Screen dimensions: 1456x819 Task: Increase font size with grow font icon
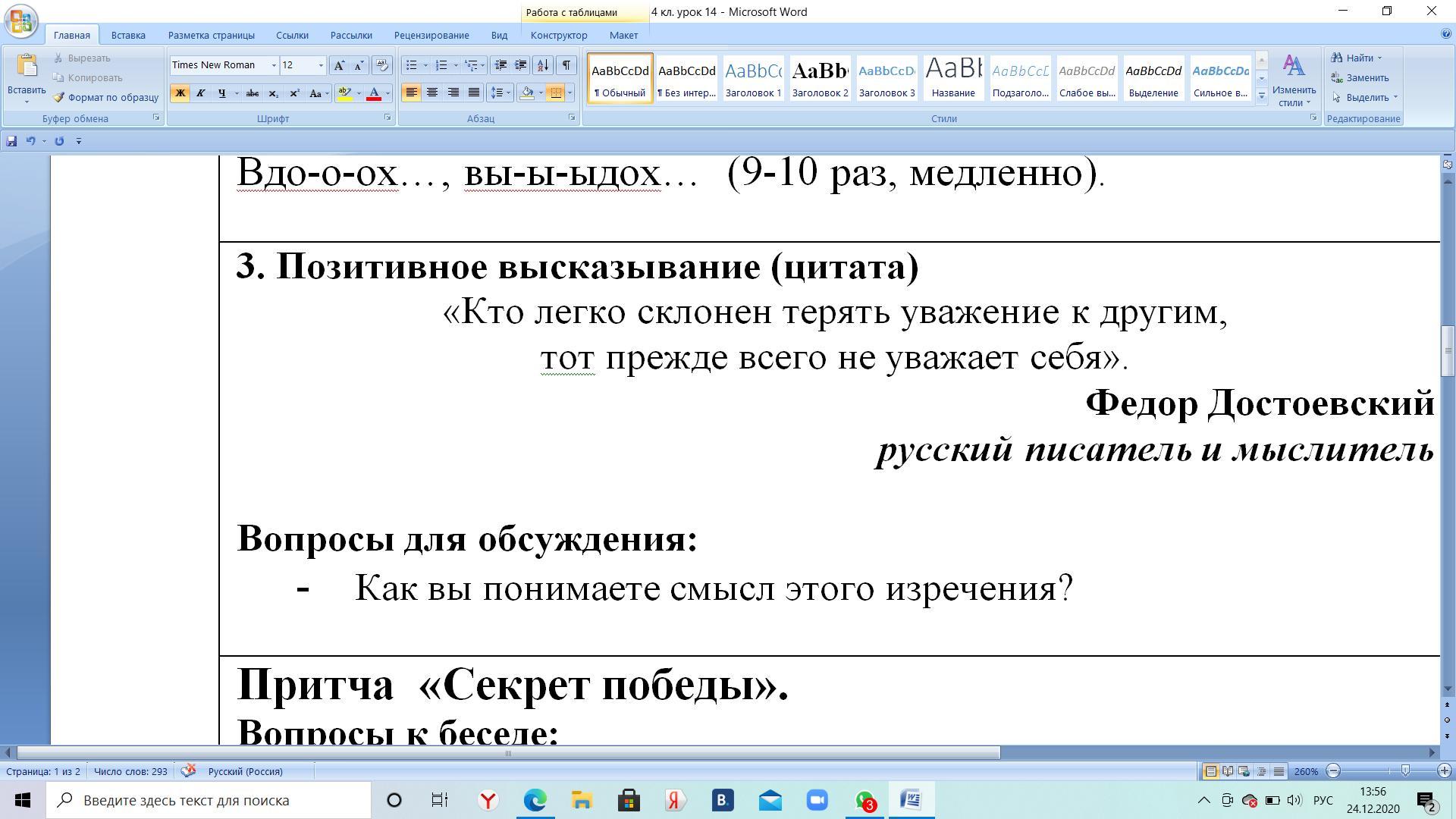tap(339, 65)
